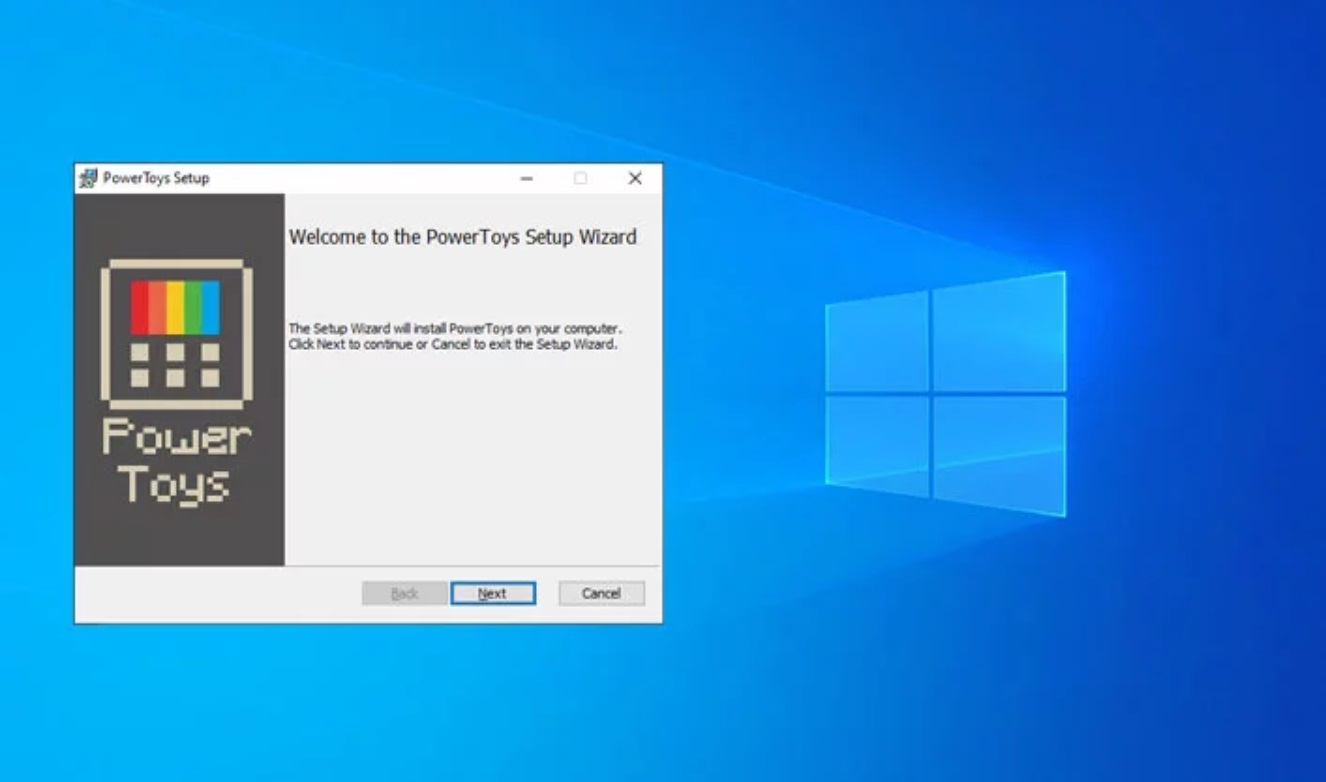Image resolution: width=1326 pixels, height=782 pixels.
Task: Click the 'PowerToys Setup' title bar text
Action: pyautogui.click(x=157, y=179)
